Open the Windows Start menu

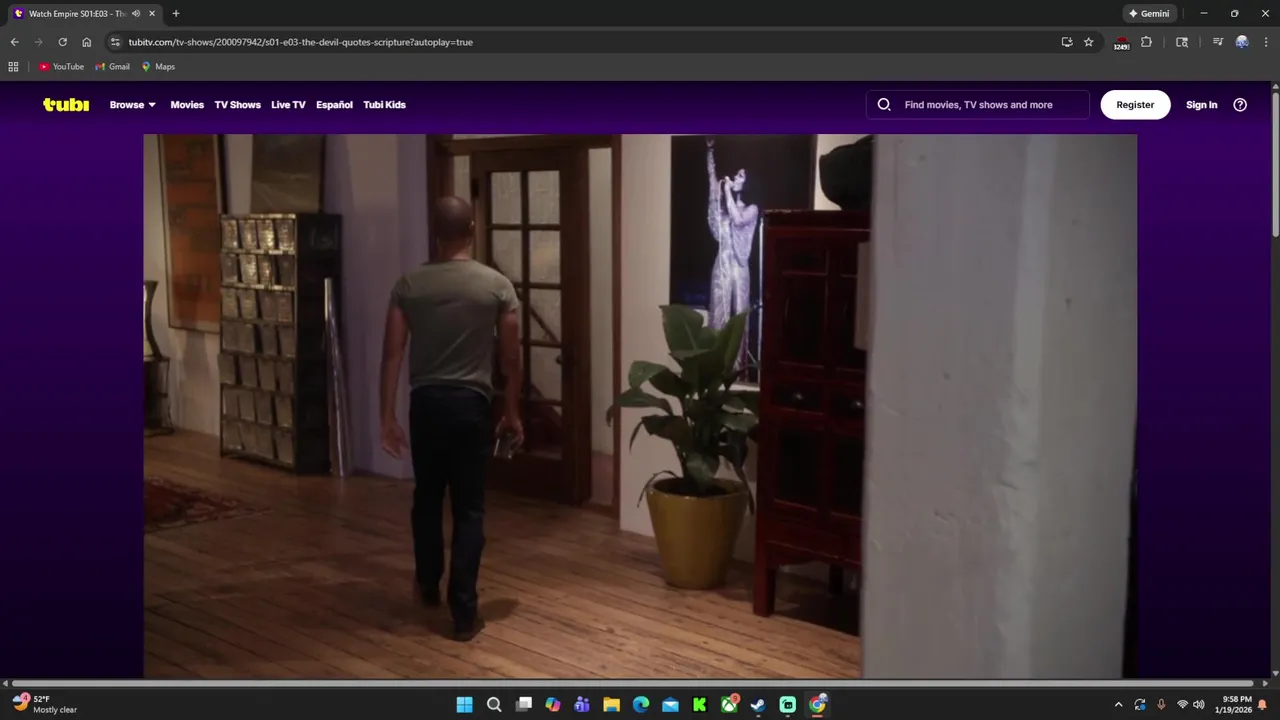tap(464, 705)
